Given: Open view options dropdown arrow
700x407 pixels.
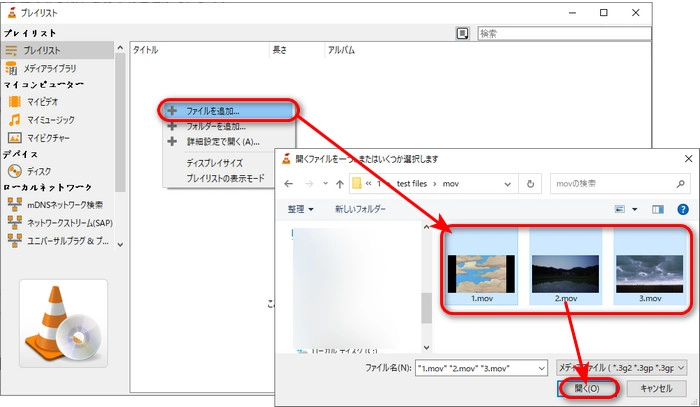Looking at the screenshot, I should (x=634, y=209).
